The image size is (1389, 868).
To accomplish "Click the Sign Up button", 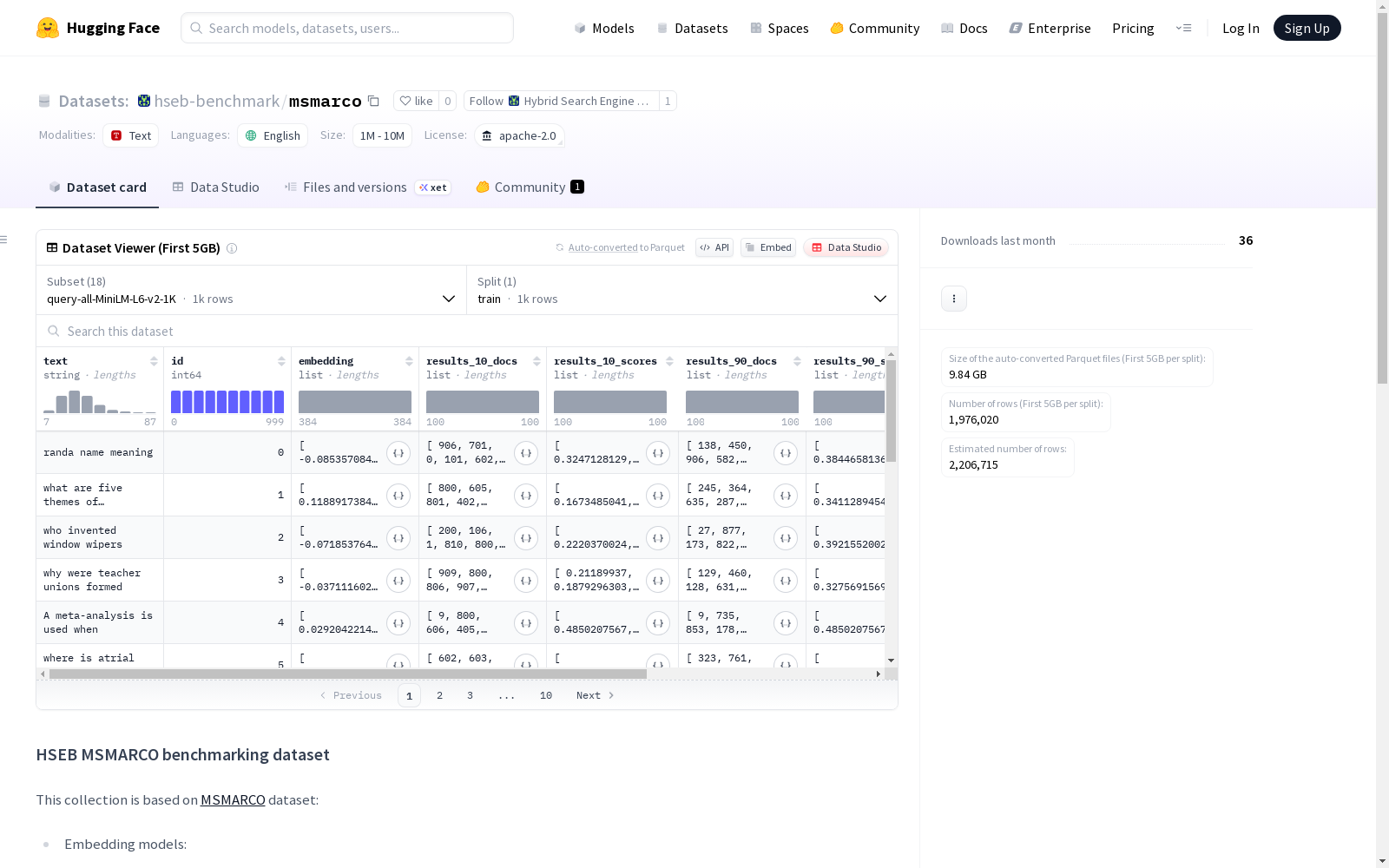I will tap(1307, 28).
